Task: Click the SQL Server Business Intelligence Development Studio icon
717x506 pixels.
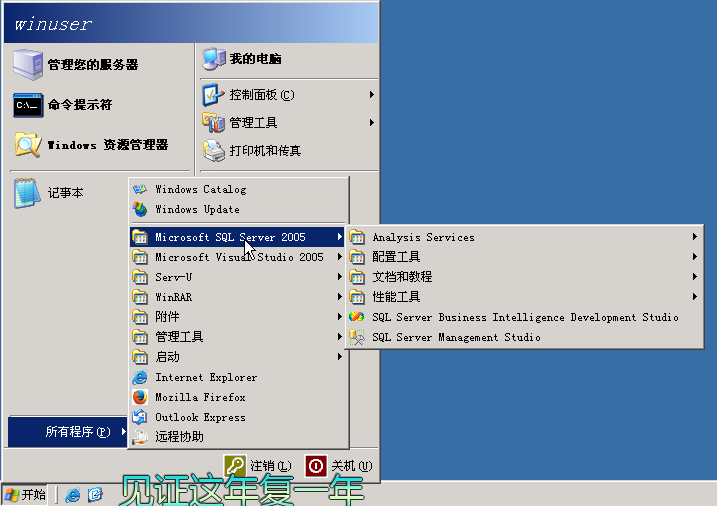Action: tap(357, 317)
